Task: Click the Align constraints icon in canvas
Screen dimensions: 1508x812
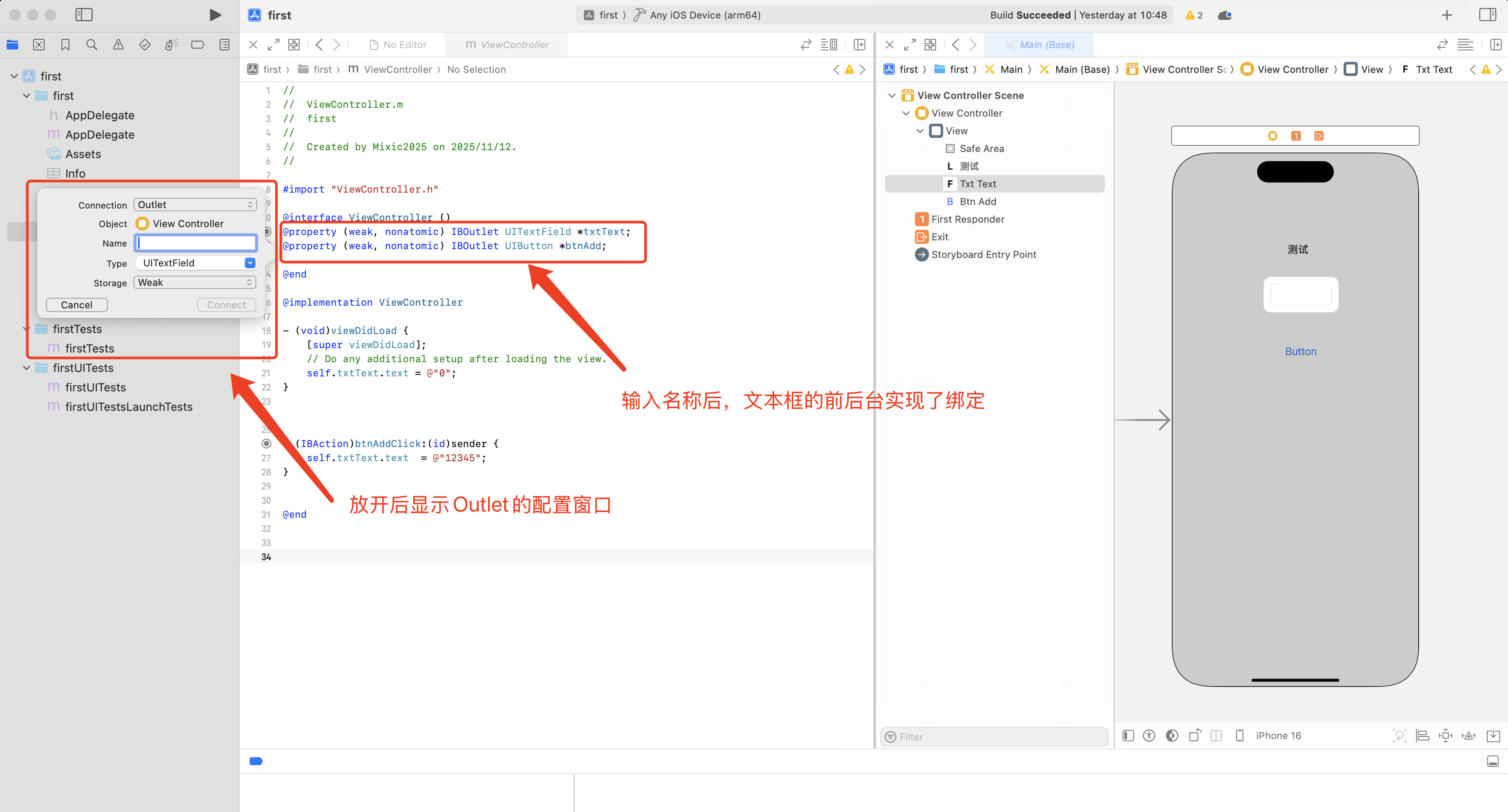Action: click(1423, 736)
